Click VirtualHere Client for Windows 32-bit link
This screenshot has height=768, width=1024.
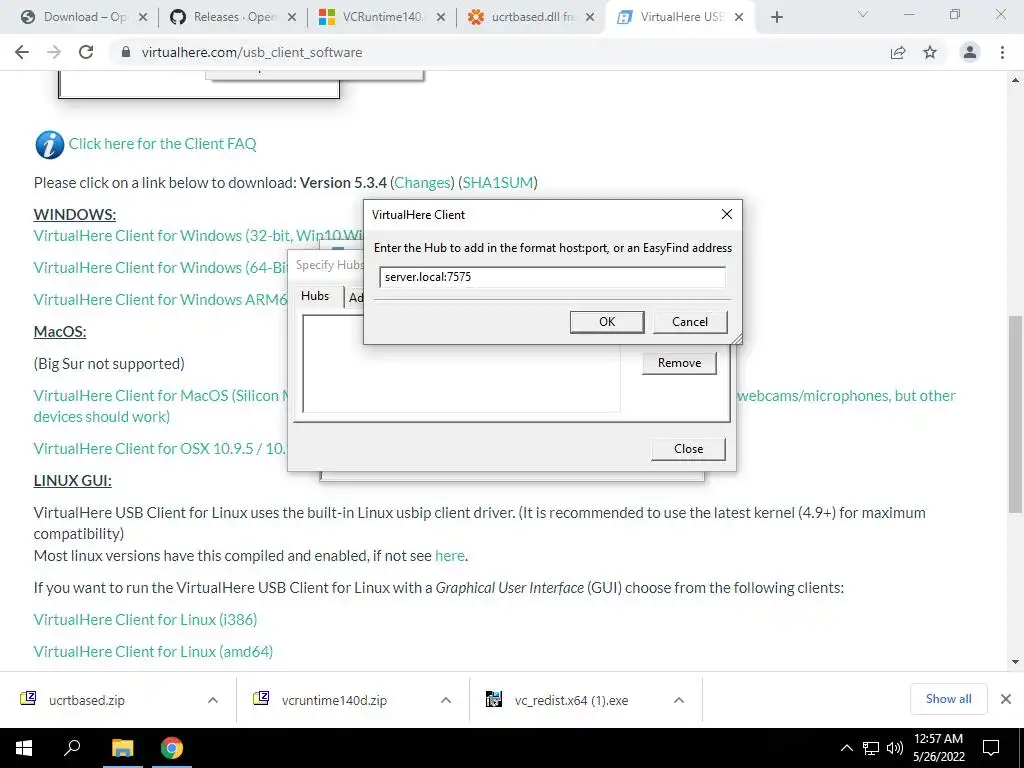(198, 236)
